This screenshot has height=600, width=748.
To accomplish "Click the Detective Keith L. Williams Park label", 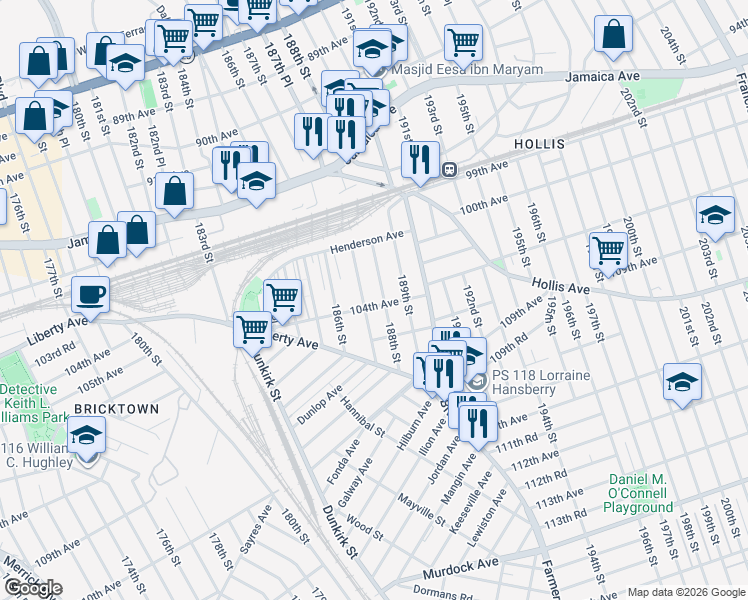I will [x=35, y=403].
